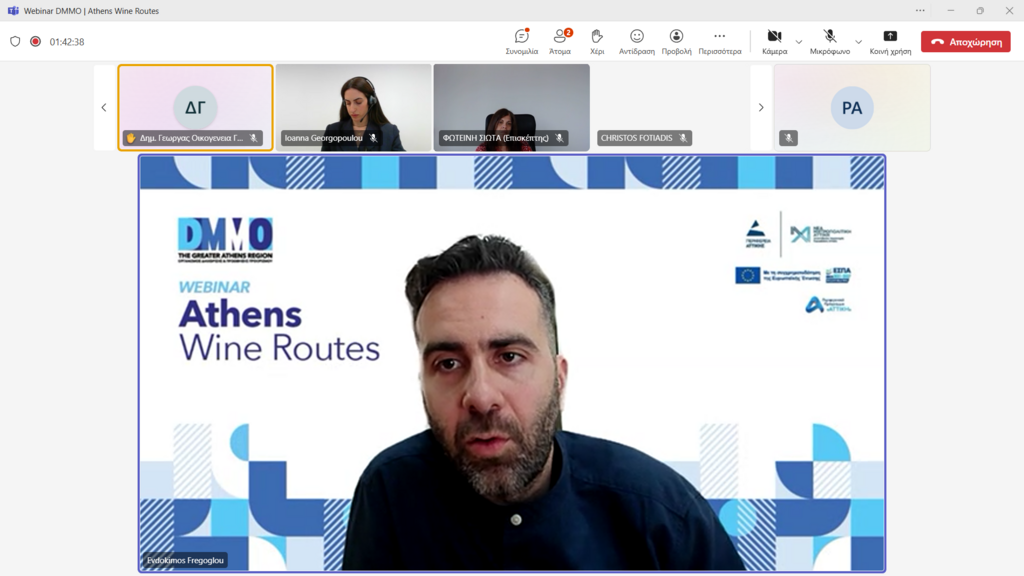Raise hand with the Χέρι button

click(597, 42)
